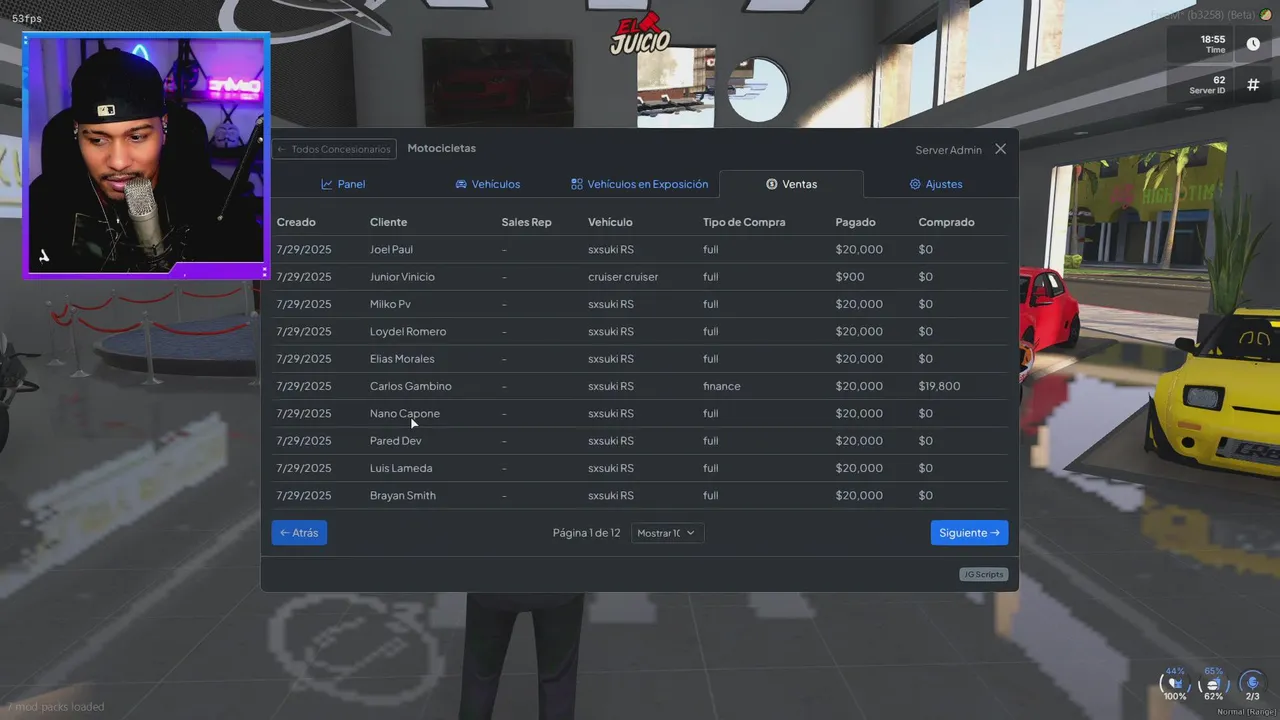Image resolution: width=1280 pixels, height=720 pixels.
Task: Click the streamer webcam overlay
Action: pyautogui.click(x=146, y=155)
